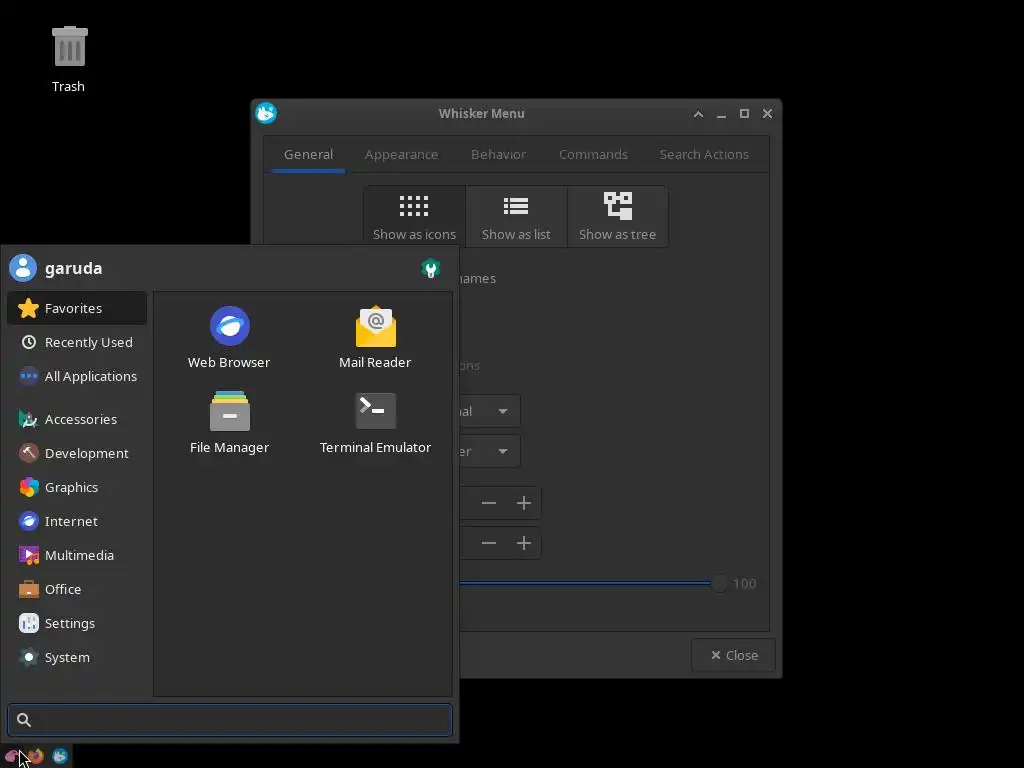
Task: Select the Favorites category
Action: [77, 308]
